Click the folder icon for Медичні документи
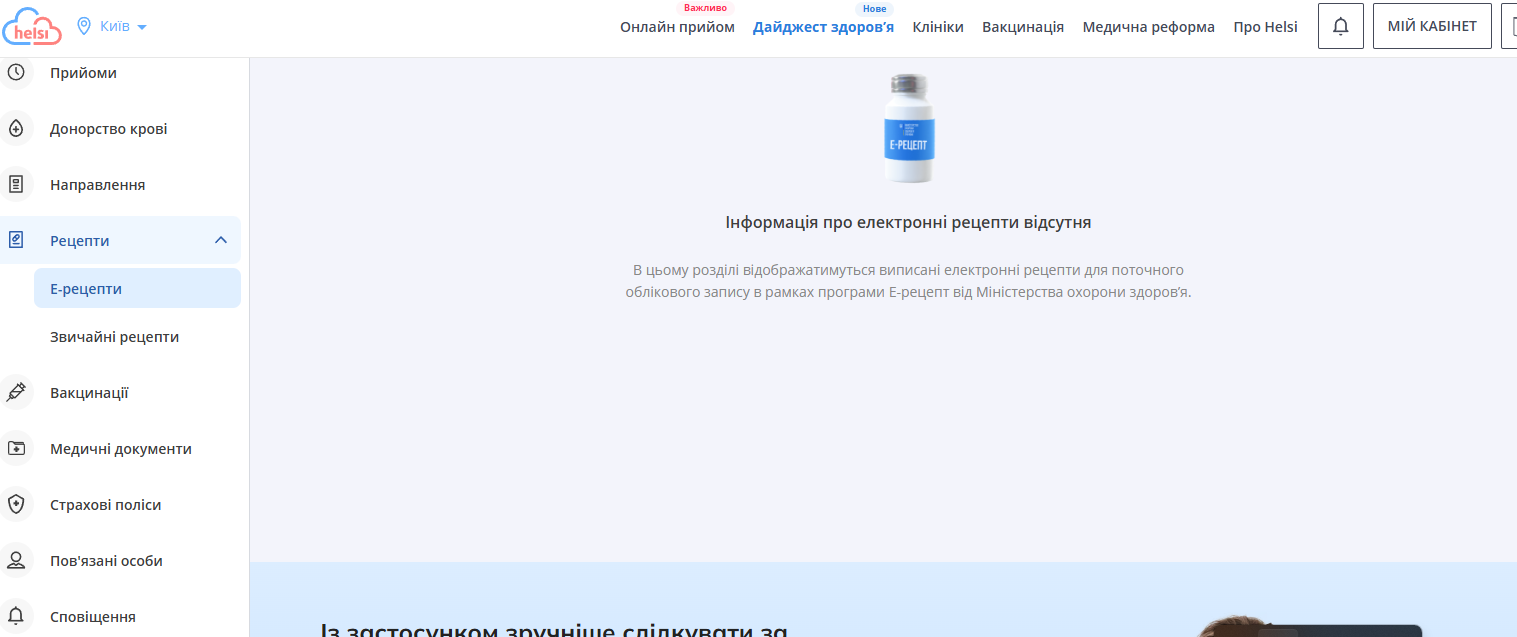The image size is (1517, 637). tap(15, 448)
